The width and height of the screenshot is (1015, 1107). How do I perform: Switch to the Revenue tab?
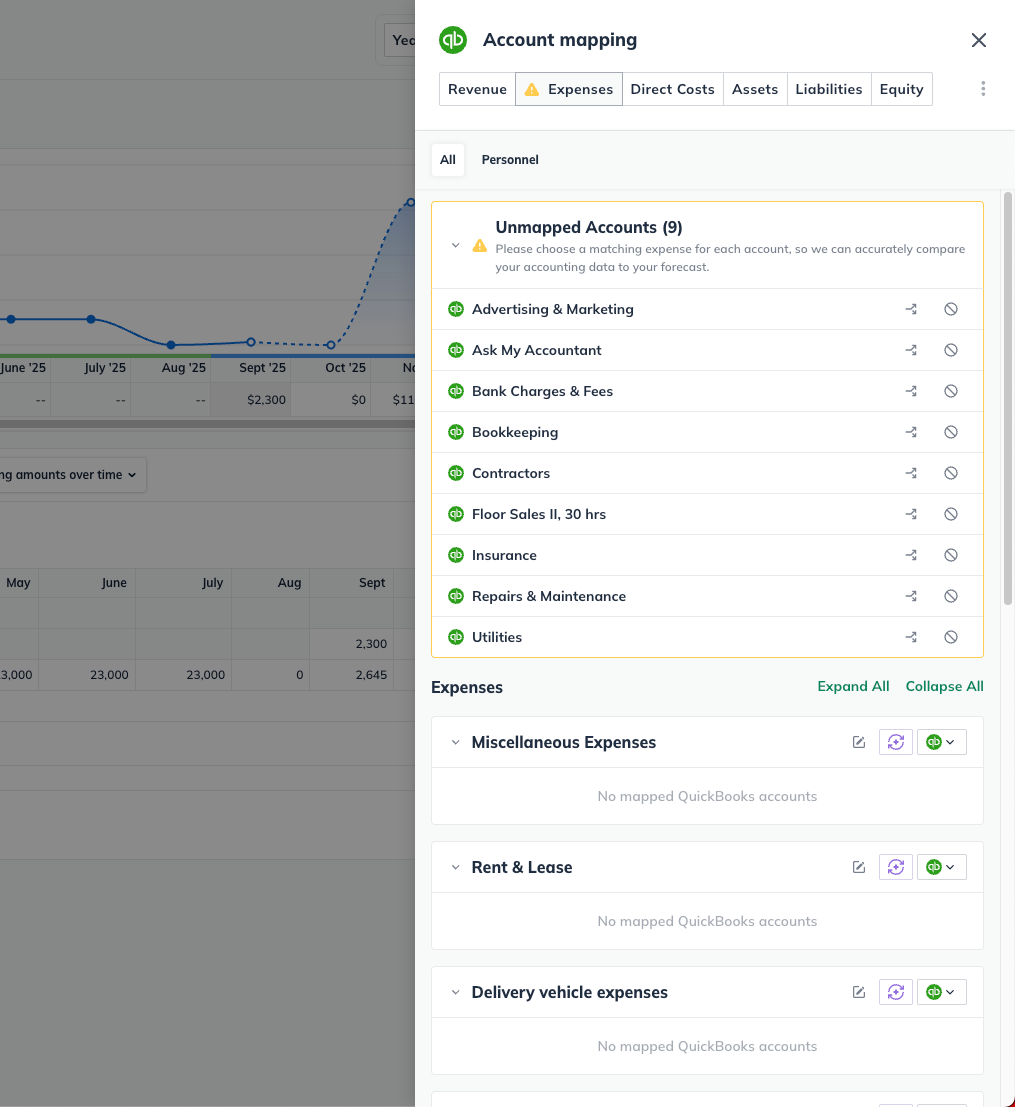click(477, 89)
